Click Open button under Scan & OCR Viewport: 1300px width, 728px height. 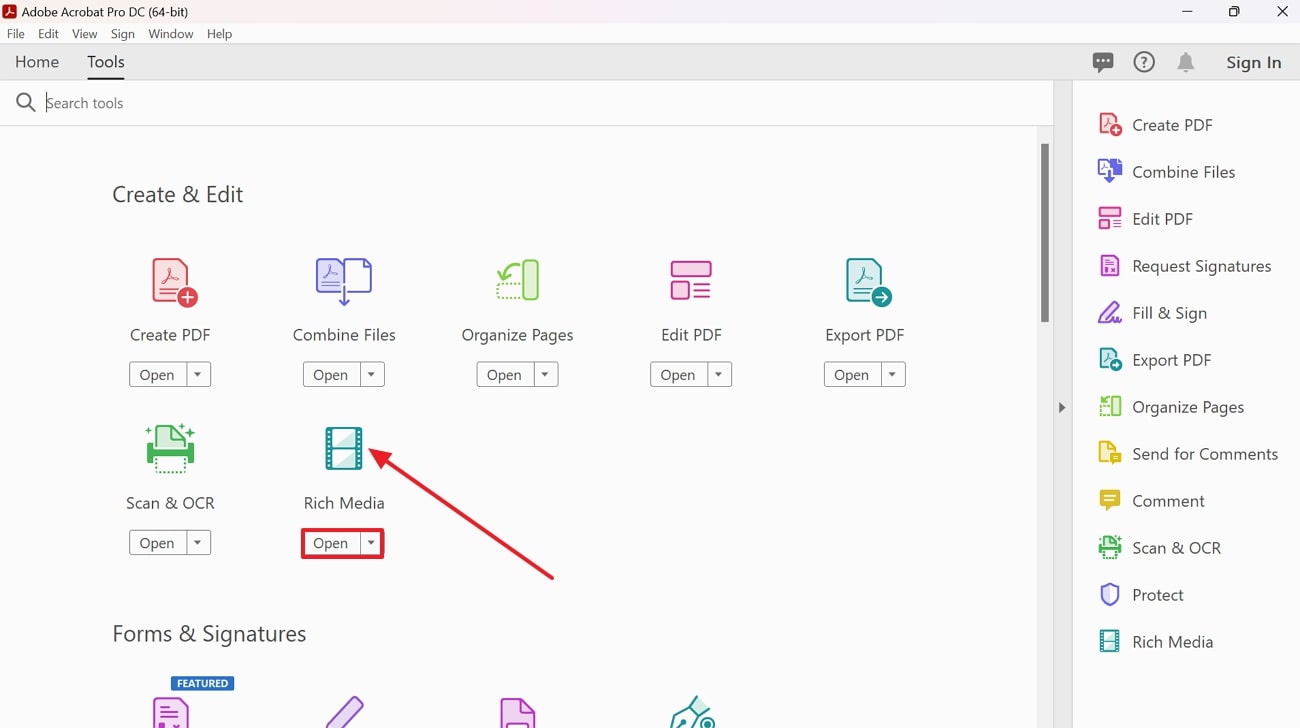[x=157, y=543]
